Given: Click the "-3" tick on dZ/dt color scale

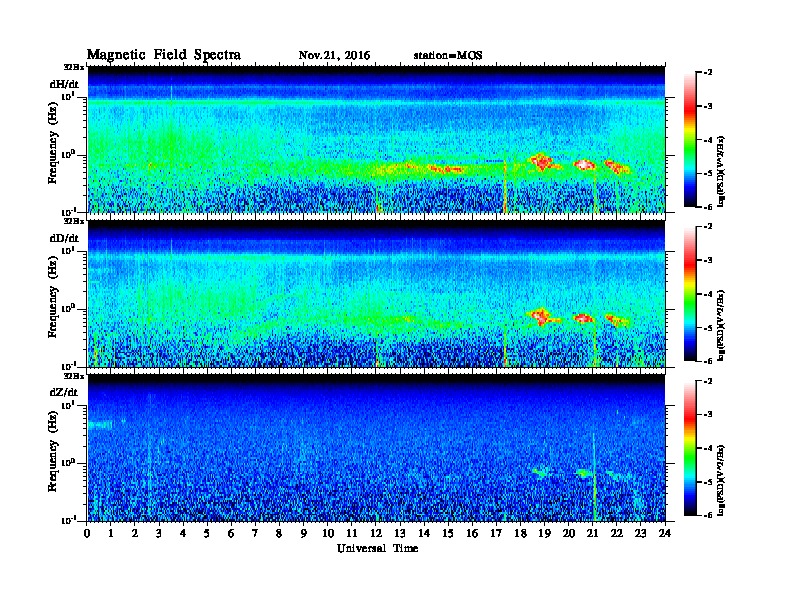Looking at the screenshot, I should (707, 415).
